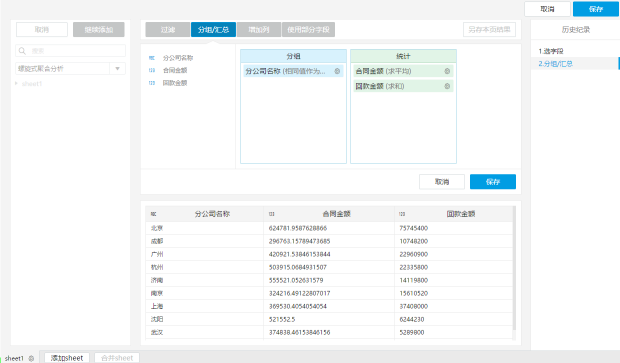Click type icon in 合同金额 table header
Image resolution: width=620 pixels, height=363 pixels.
tap(272, 214)
